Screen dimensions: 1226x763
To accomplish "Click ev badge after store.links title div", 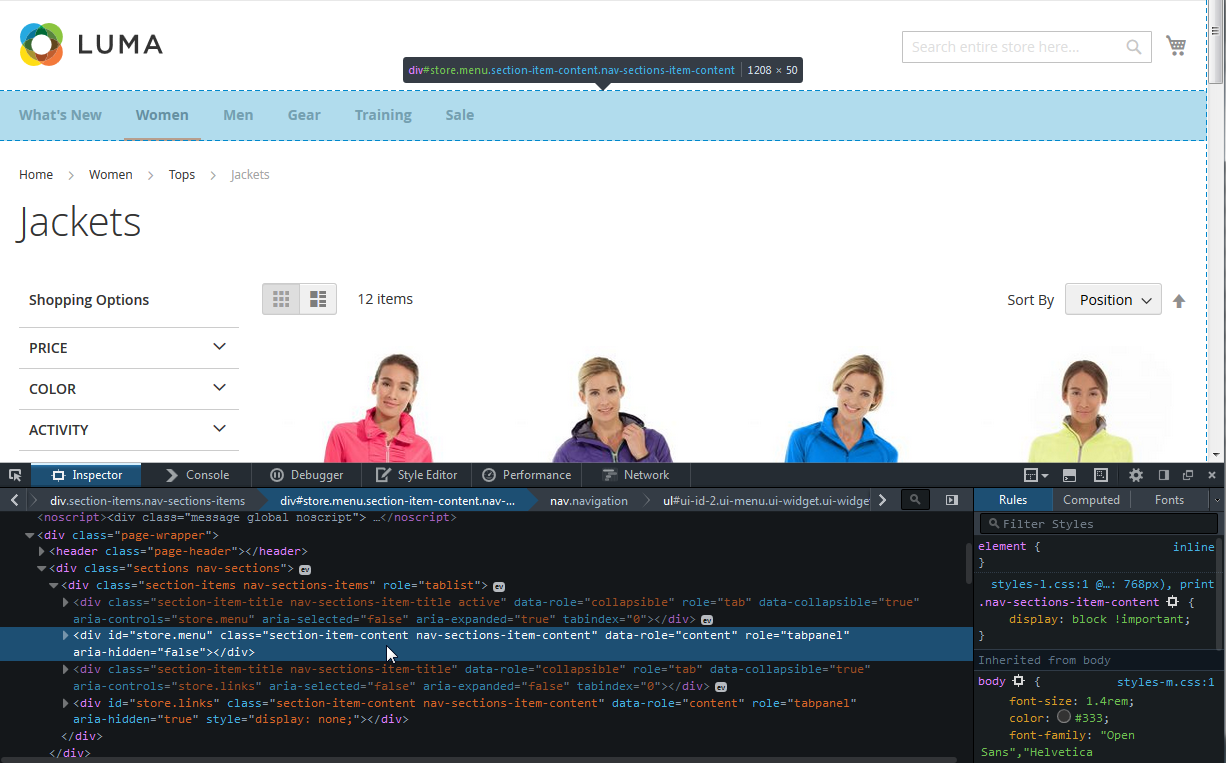I will (720, 687).
